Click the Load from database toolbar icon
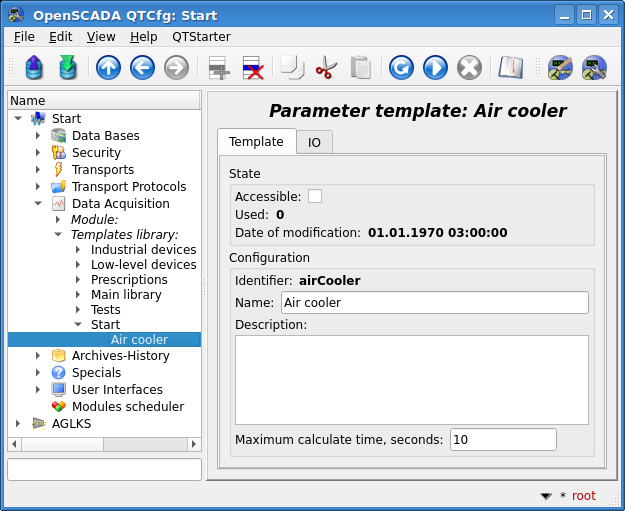 35,68
